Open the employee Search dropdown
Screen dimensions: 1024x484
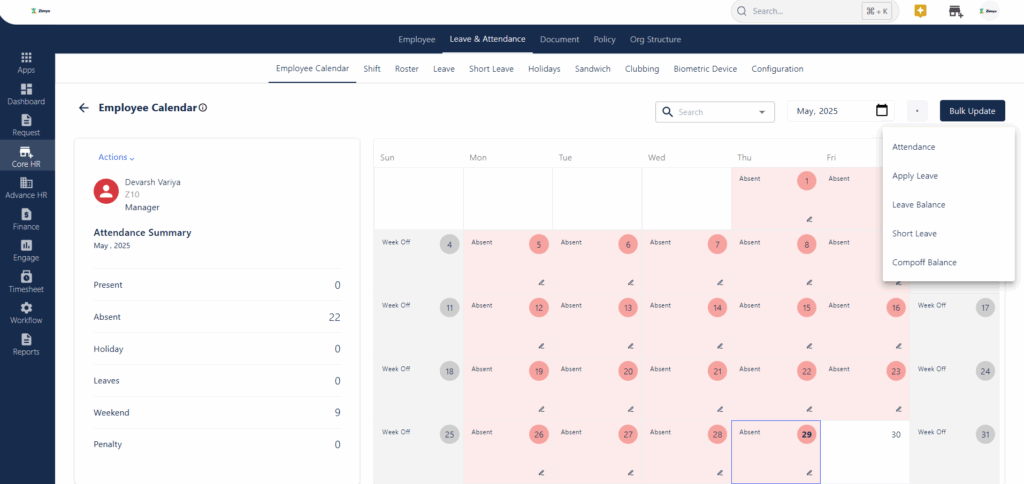pyautogui.click(x=715, y=112)
